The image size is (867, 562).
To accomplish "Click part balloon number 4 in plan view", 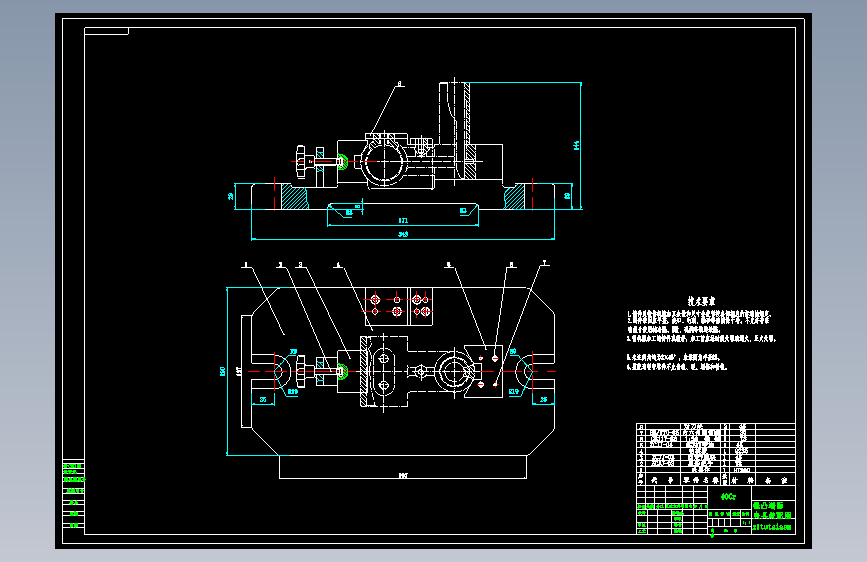I will pos(338,266).
